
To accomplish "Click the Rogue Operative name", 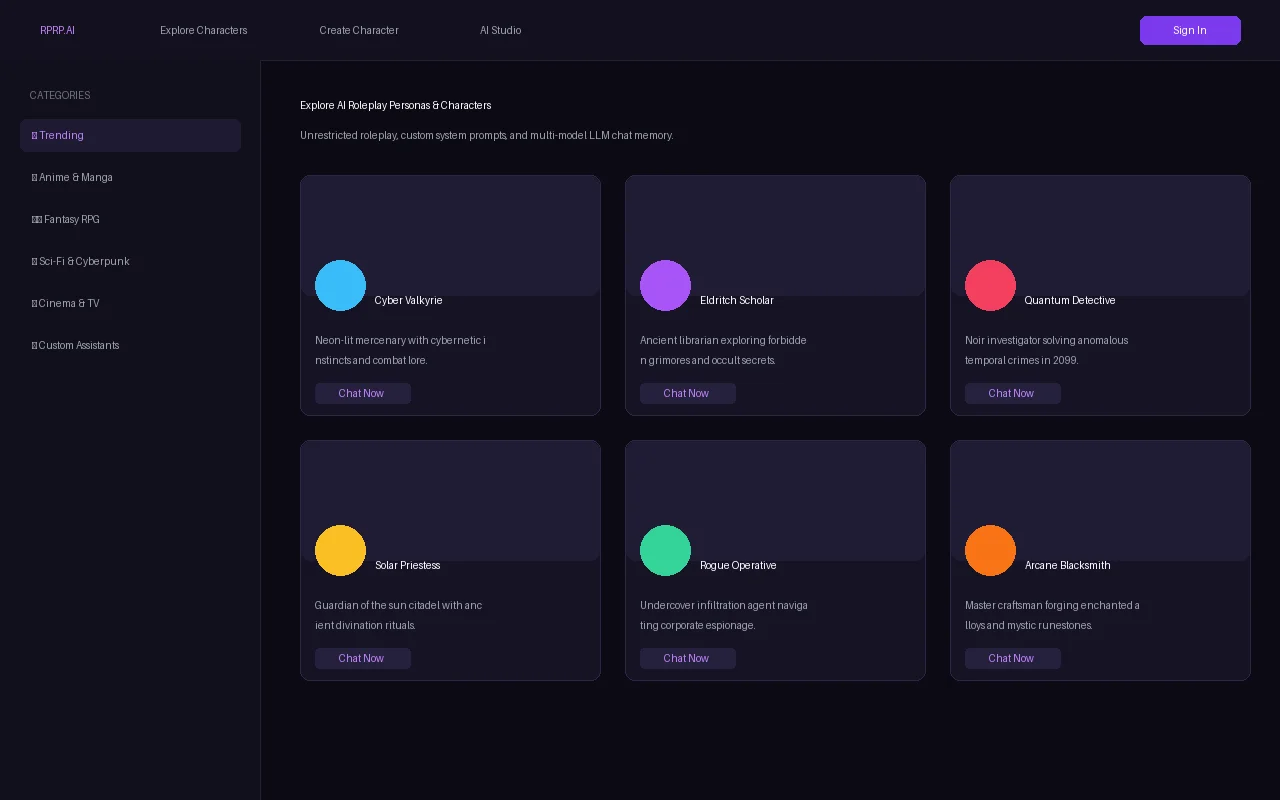I will click(738, 565).
